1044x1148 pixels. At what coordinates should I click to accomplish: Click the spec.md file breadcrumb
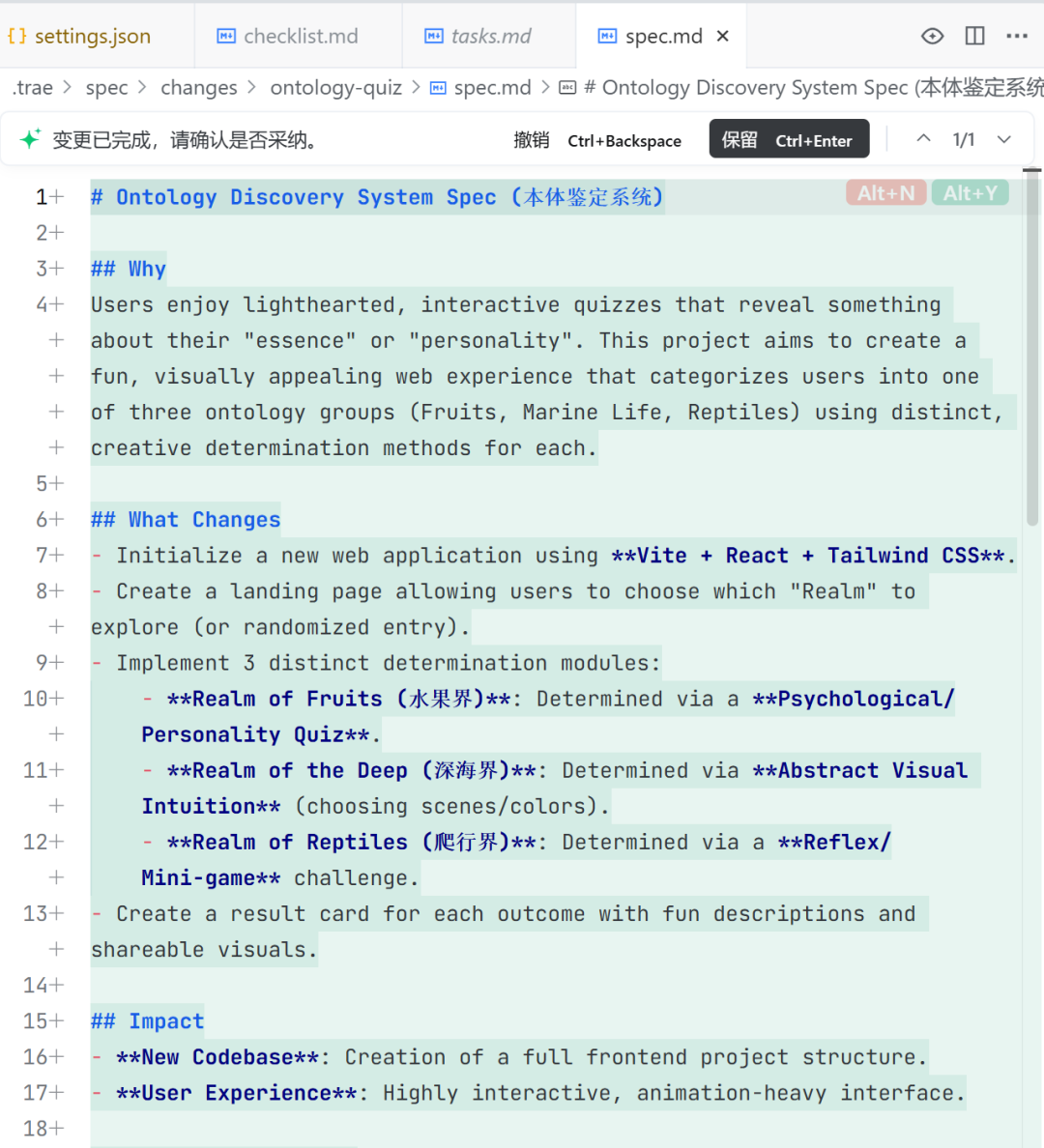coord(480,88)
